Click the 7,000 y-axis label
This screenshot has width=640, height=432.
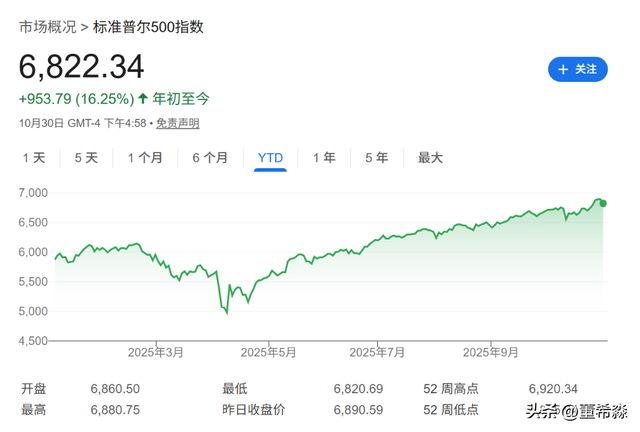33,193
